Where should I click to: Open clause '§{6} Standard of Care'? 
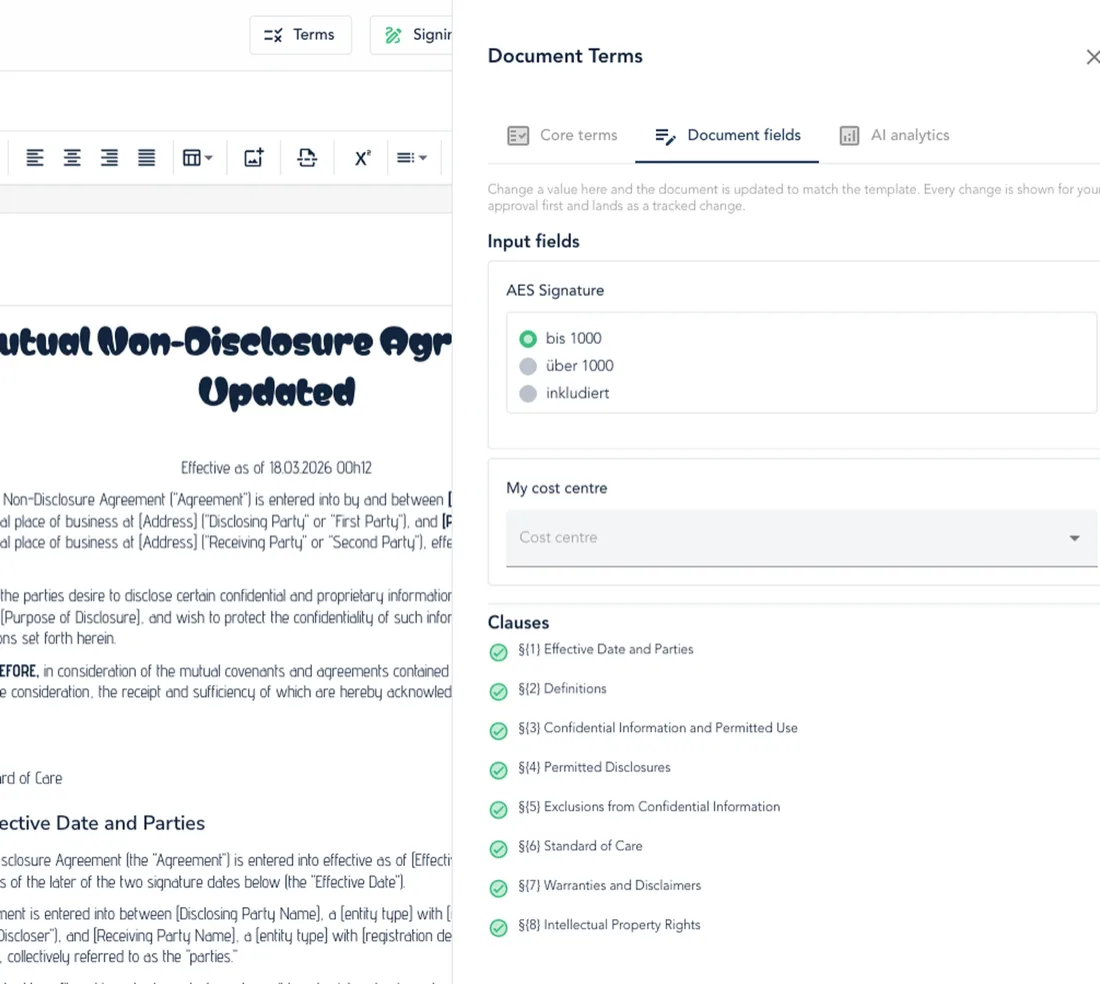point(580,846)
